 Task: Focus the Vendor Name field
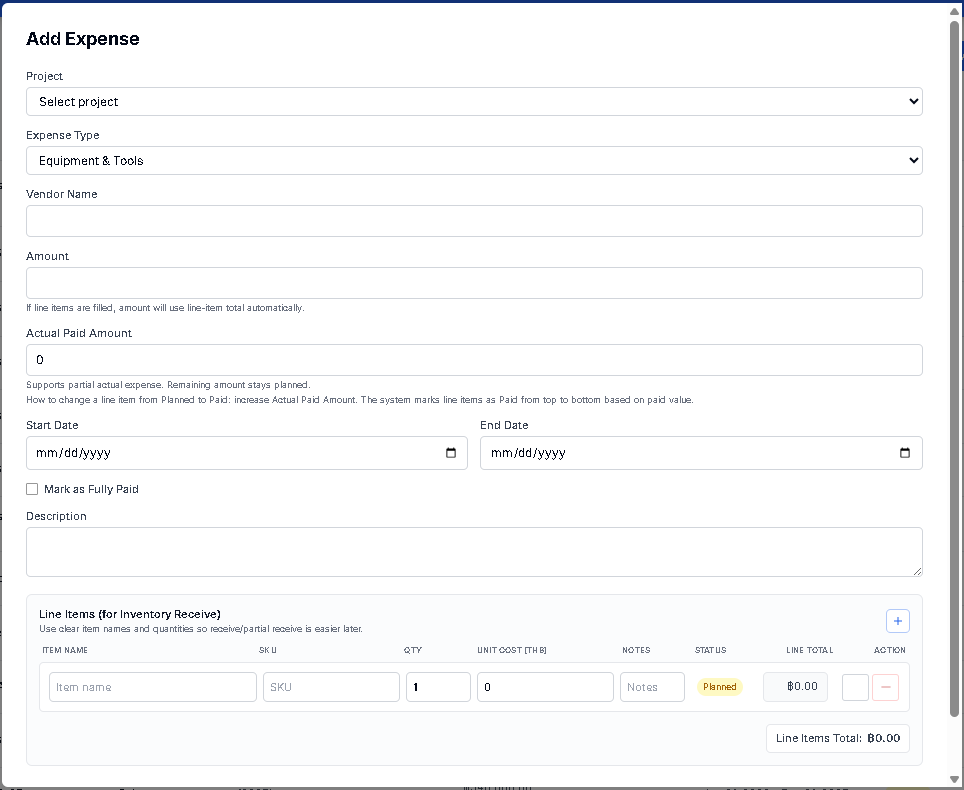(474, 221)
